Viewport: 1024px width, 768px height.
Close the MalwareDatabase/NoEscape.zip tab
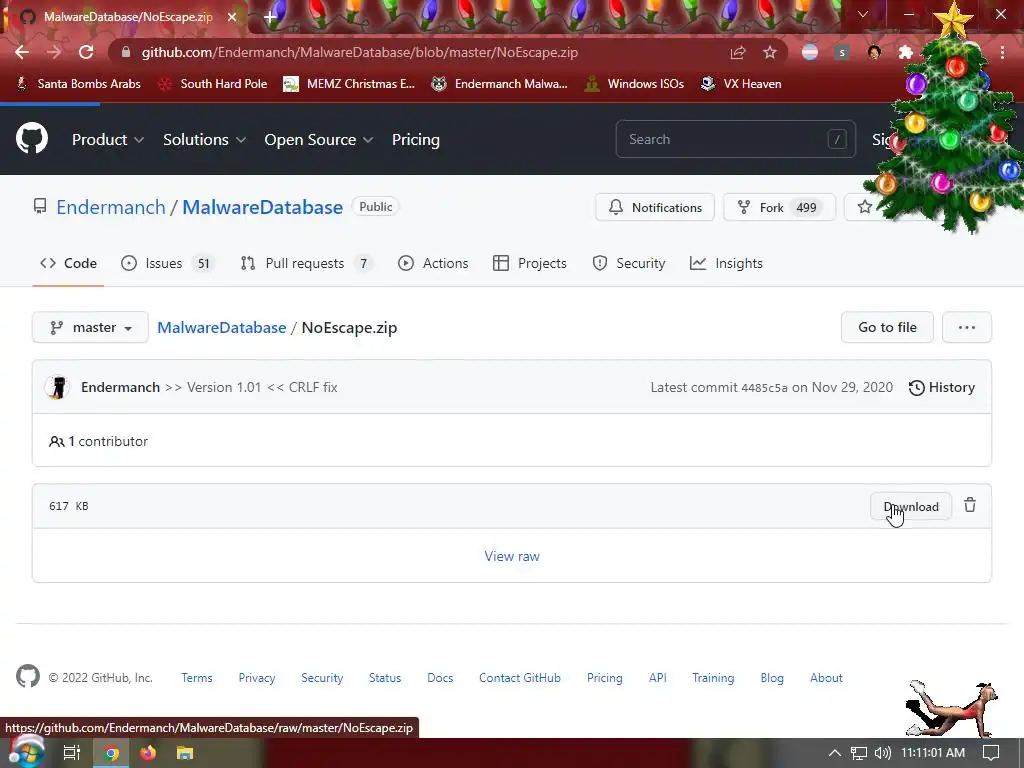click(x=232, y=17)
